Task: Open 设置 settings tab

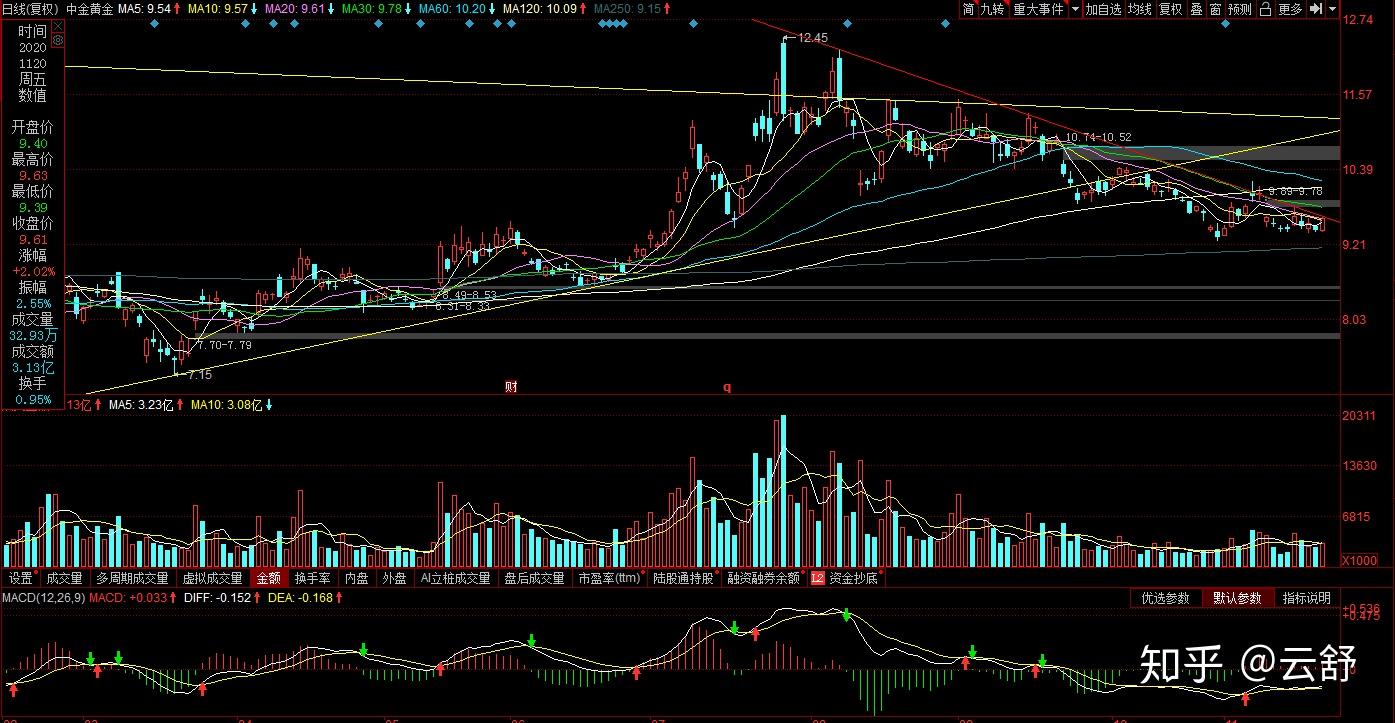Action: coord(21,578)
